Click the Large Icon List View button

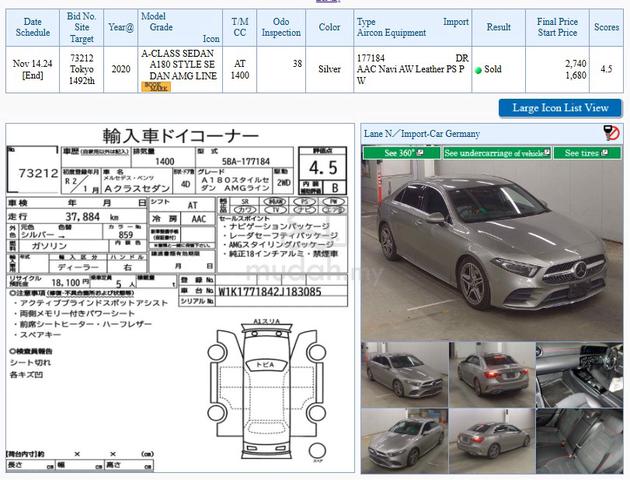[560, 108]
